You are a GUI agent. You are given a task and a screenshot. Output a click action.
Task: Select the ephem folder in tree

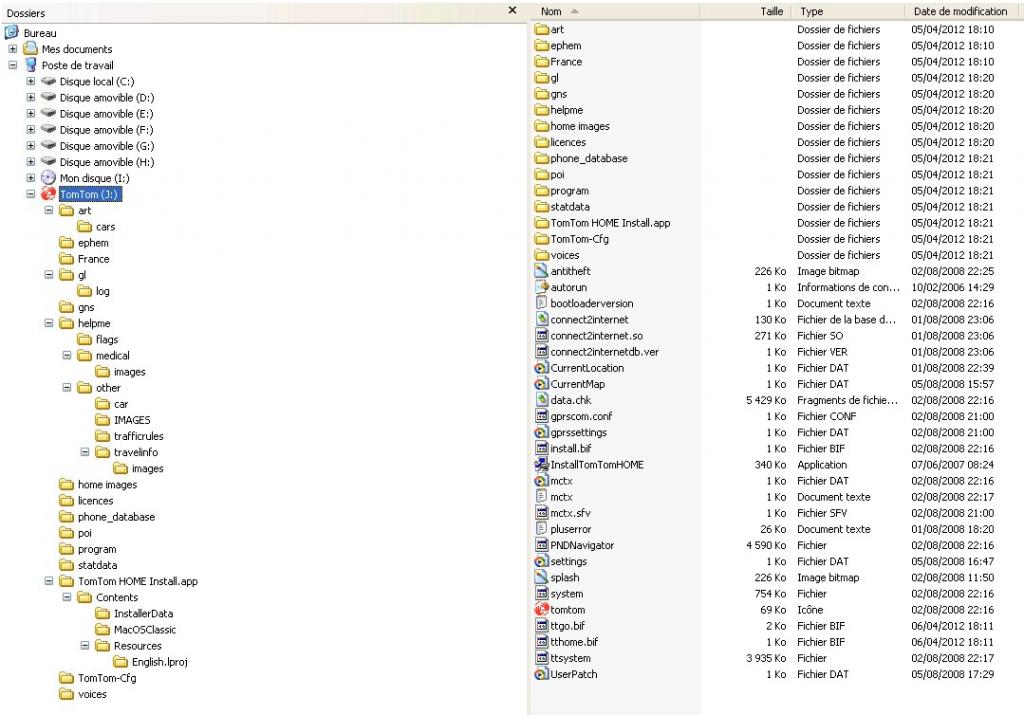[93, 242]
